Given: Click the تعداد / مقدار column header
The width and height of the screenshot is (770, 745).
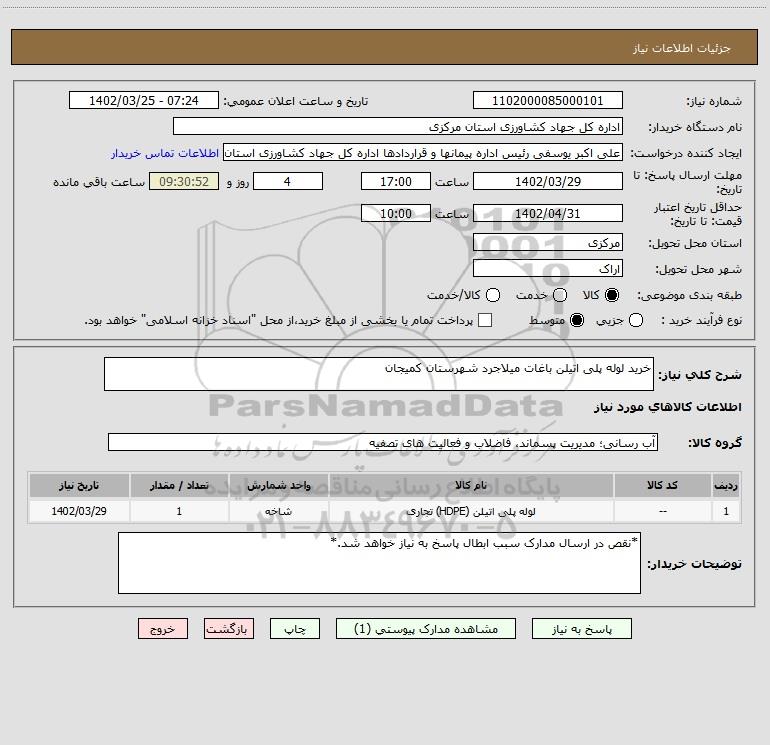Looking at the screenshot, I should 179,485.
